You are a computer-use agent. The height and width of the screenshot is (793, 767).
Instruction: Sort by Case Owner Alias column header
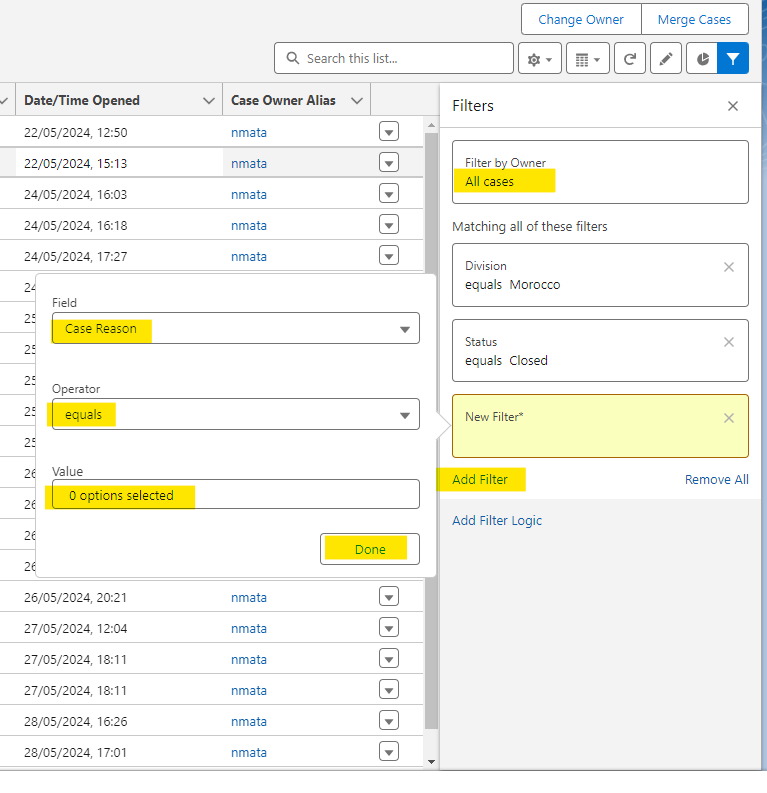tap(283, 101)
